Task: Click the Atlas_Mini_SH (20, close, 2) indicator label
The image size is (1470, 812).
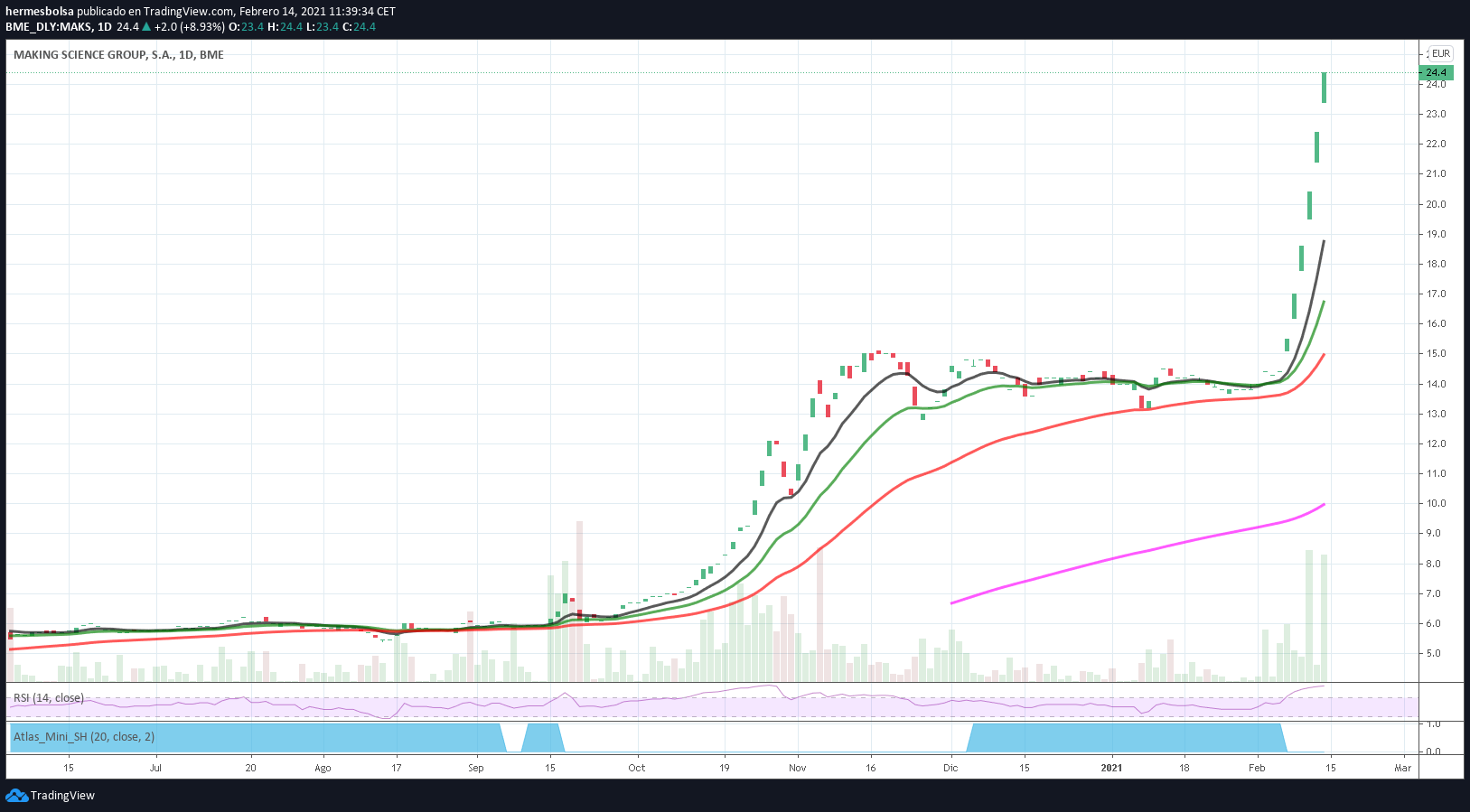Action: pos(84,737)
